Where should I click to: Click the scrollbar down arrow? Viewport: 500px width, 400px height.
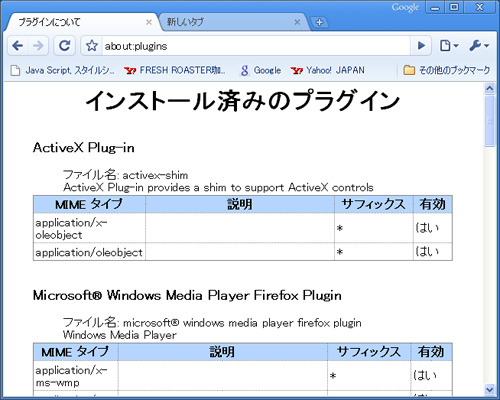489,389
